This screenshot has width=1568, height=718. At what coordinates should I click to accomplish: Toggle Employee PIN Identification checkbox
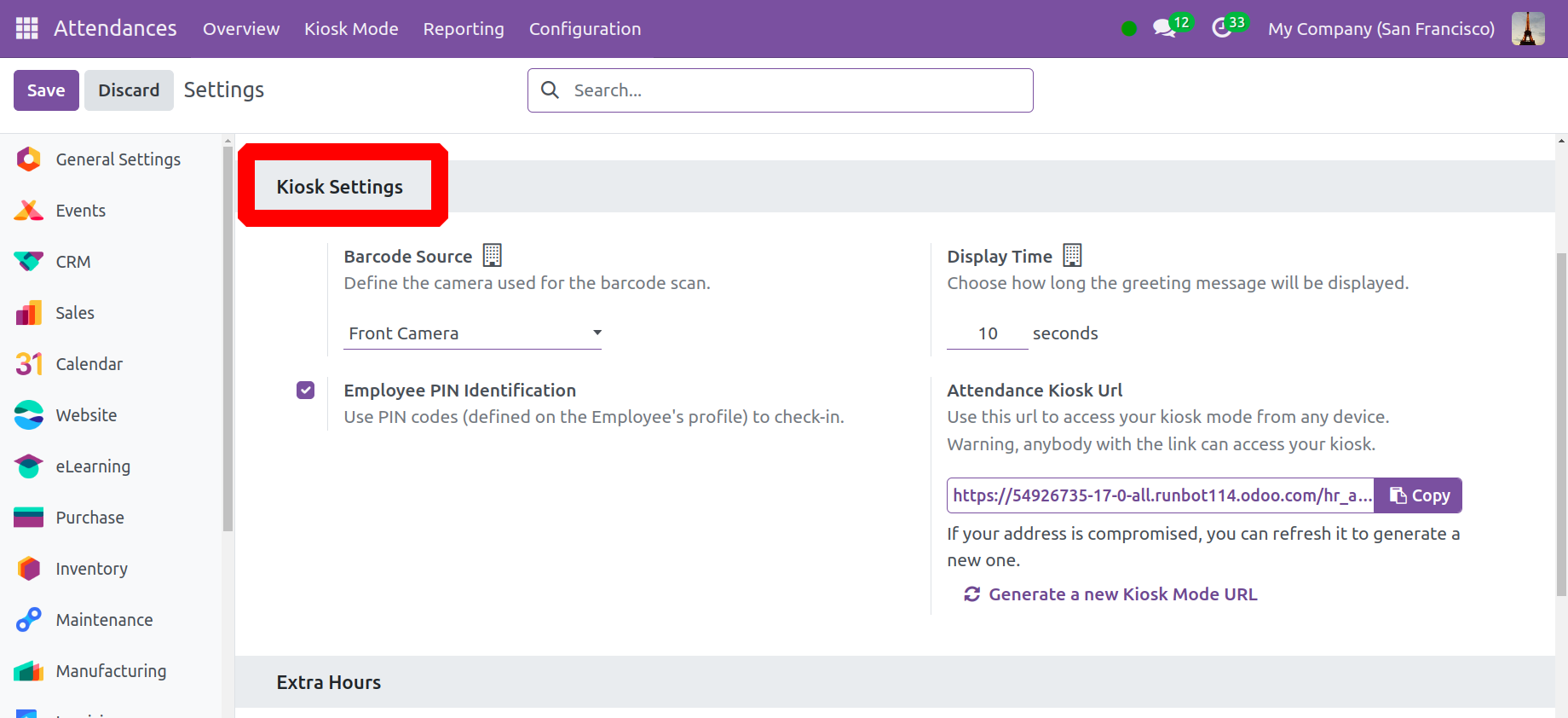tap(305, 391)
